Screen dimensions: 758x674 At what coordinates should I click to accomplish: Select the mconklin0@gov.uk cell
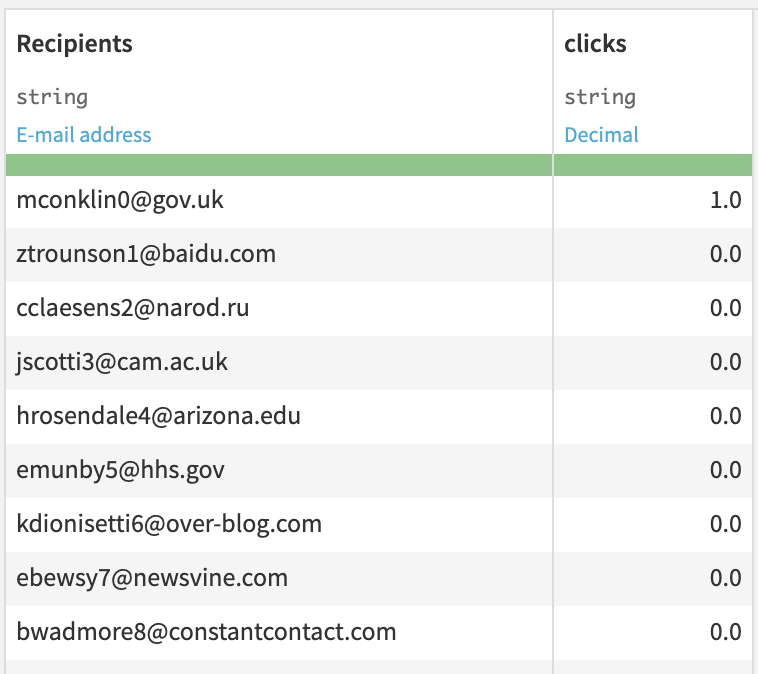tap(279, 200)
